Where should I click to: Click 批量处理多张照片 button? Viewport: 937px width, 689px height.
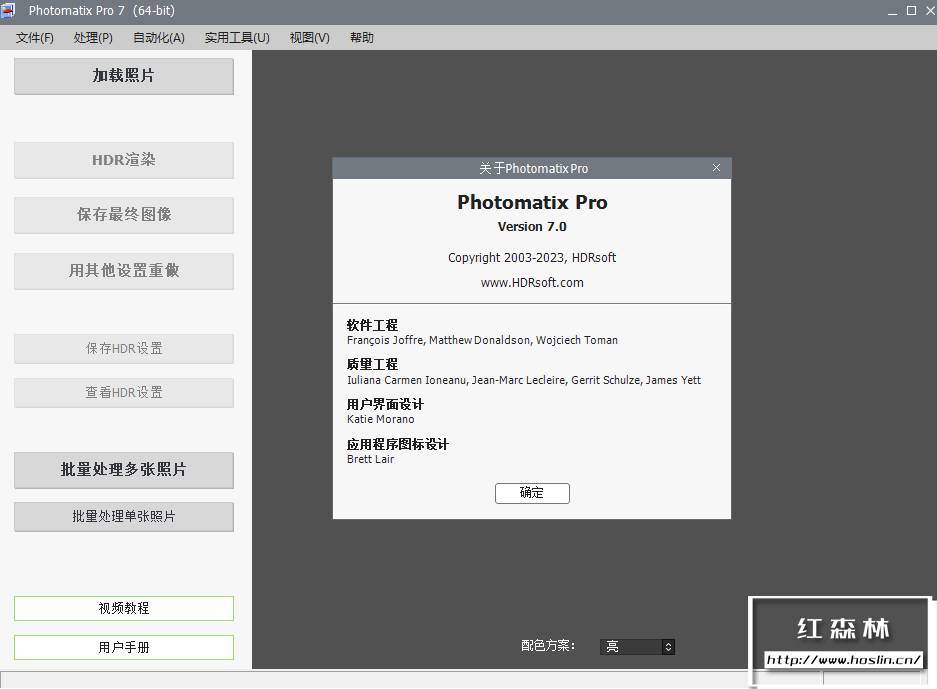(124, 470)
